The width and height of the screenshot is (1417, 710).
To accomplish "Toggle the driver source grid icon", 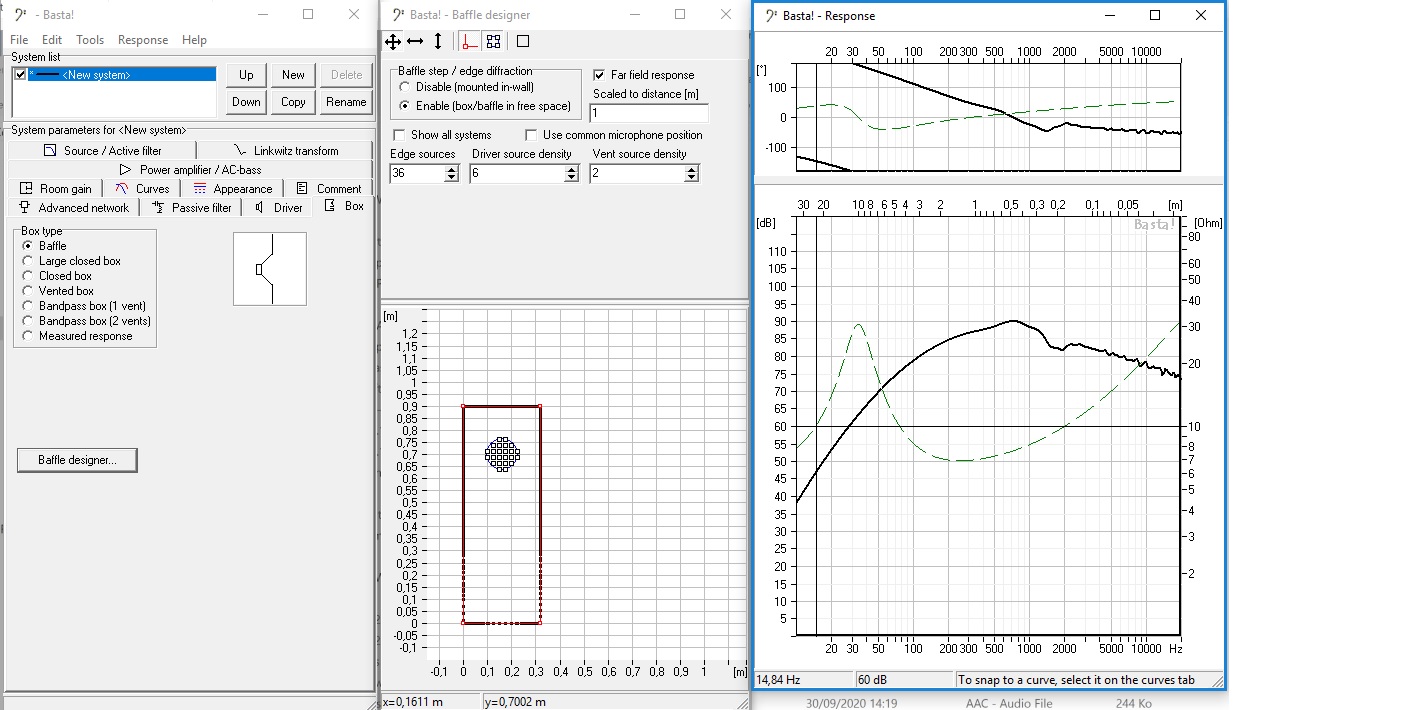I will 493,41.
